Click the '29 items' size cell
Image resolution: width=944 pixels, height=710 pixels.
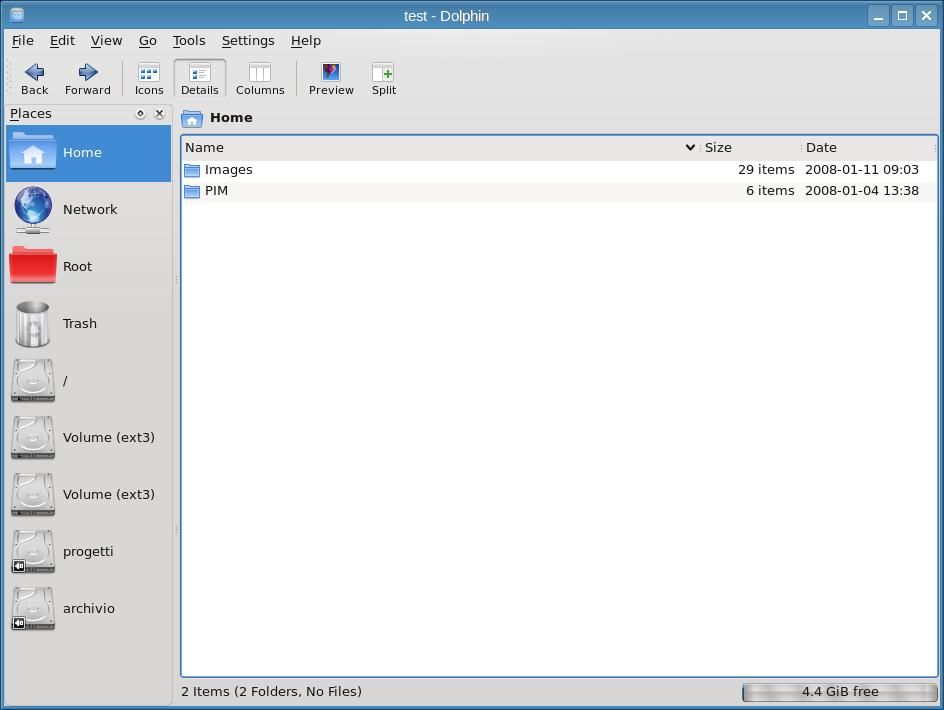click(x=766, y=170)
